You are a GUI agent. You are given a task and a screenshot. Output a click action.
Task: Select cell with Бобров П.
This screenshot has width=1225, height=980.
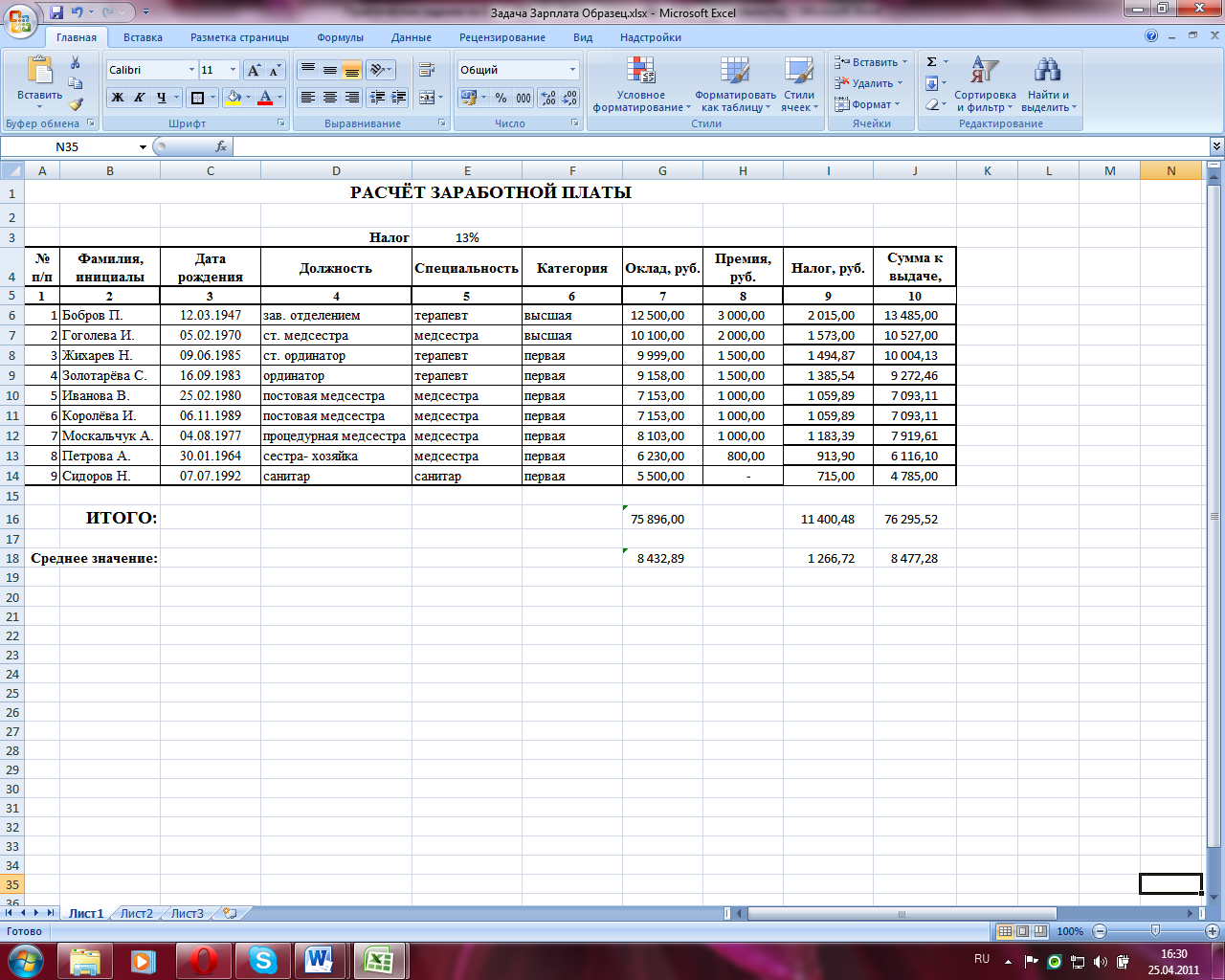pos(110,315)
